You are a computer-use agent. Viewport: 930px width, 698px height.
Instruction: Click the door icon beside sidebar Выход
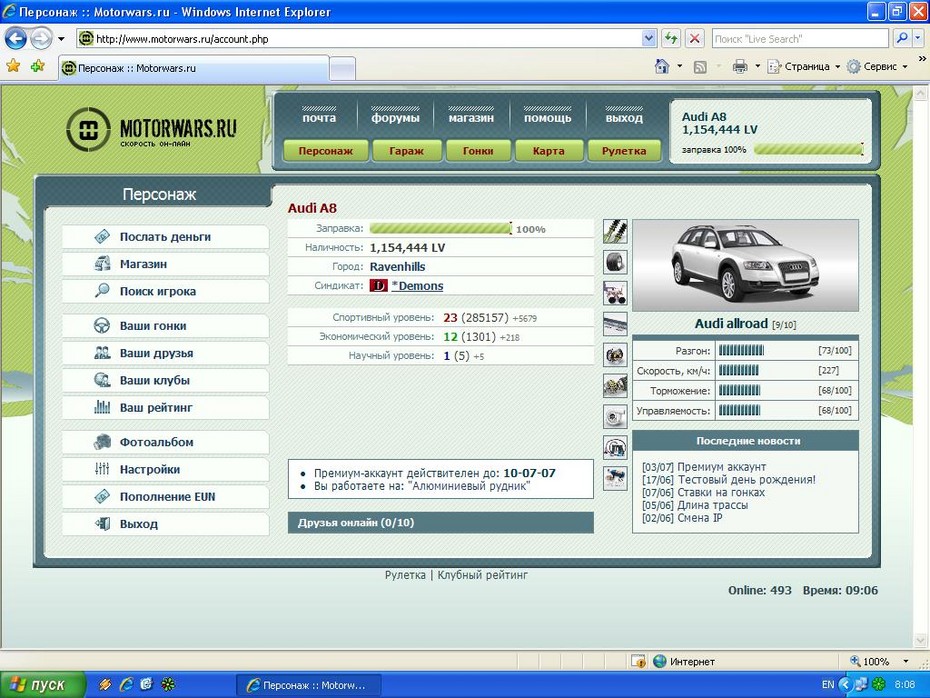102,523
